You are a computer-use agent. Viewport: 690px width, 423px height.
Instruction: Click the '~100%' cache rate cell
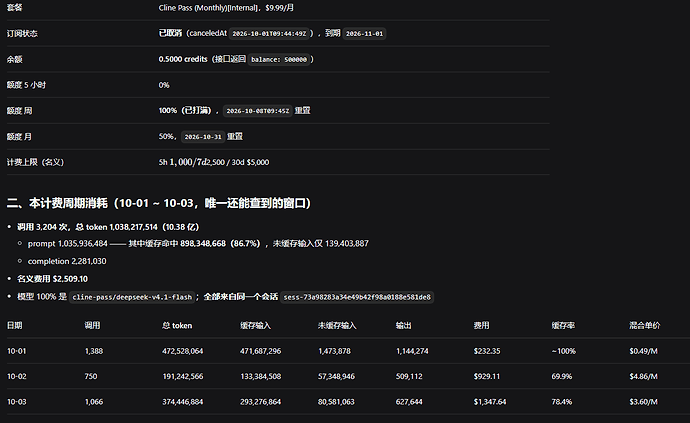click(563, 351)
